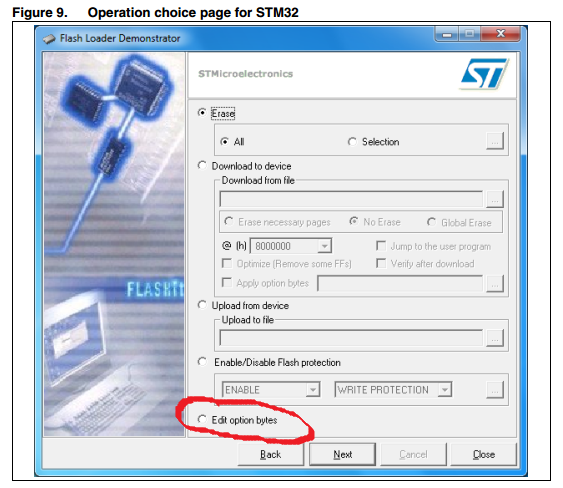Select Erase necessary pages option

(x=229, y=222)
